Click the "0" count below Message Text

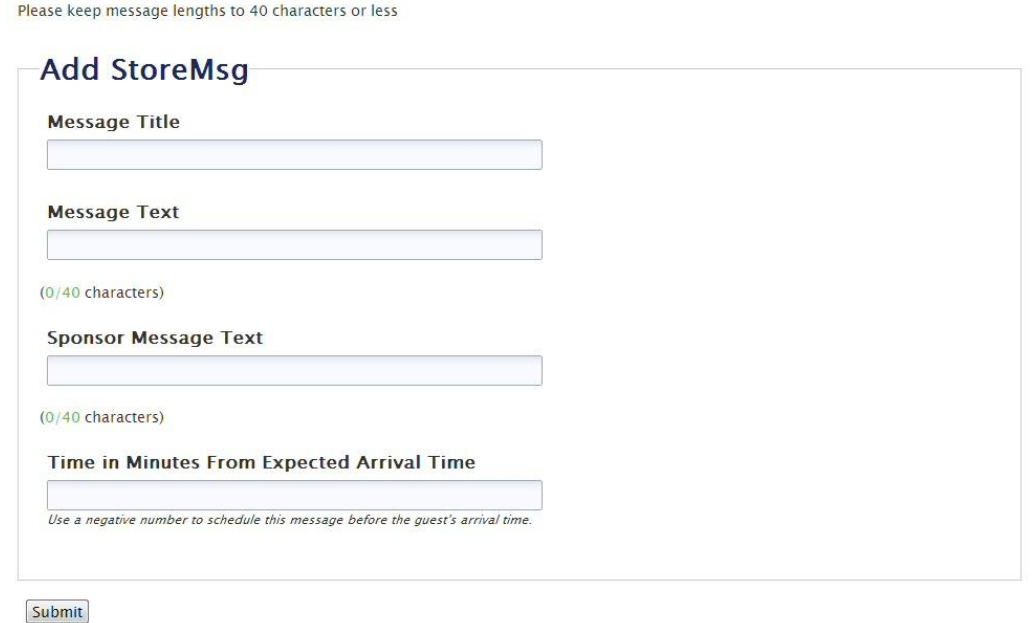[x=48, y=293]
